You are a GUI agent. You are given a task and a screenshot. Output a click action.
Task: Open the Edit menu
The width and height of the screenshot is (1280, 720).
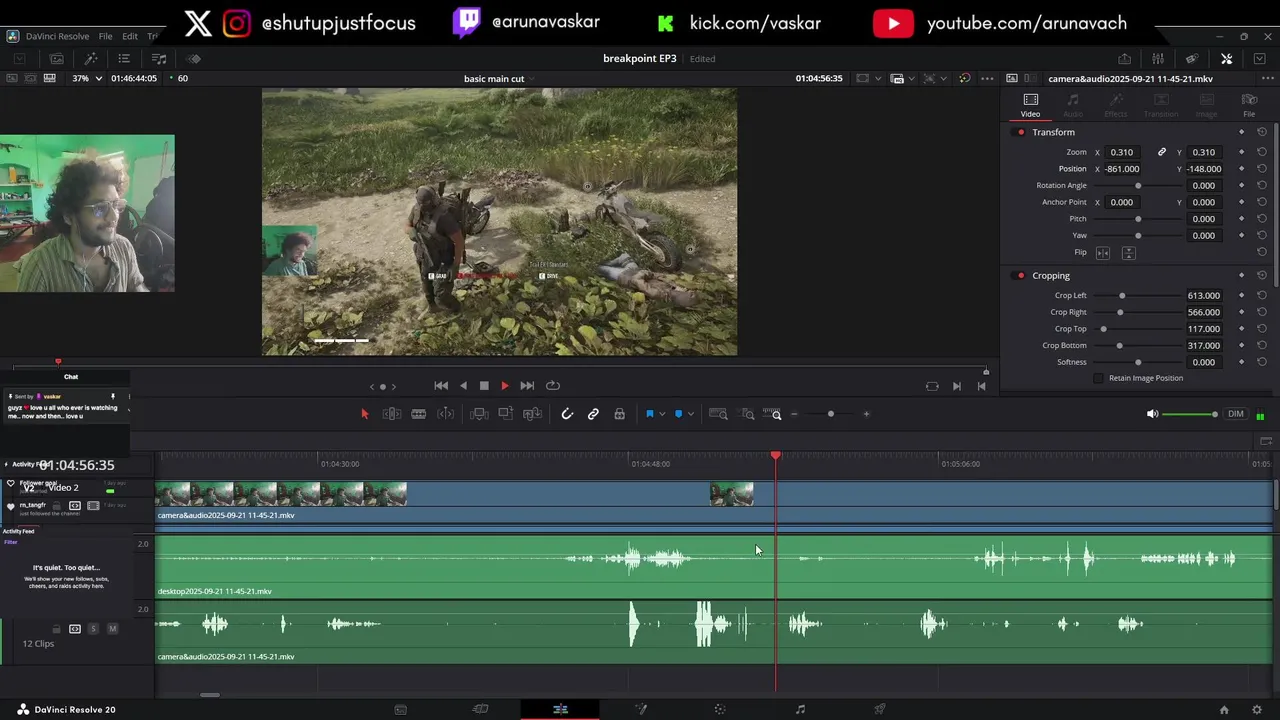coord(130,36)
